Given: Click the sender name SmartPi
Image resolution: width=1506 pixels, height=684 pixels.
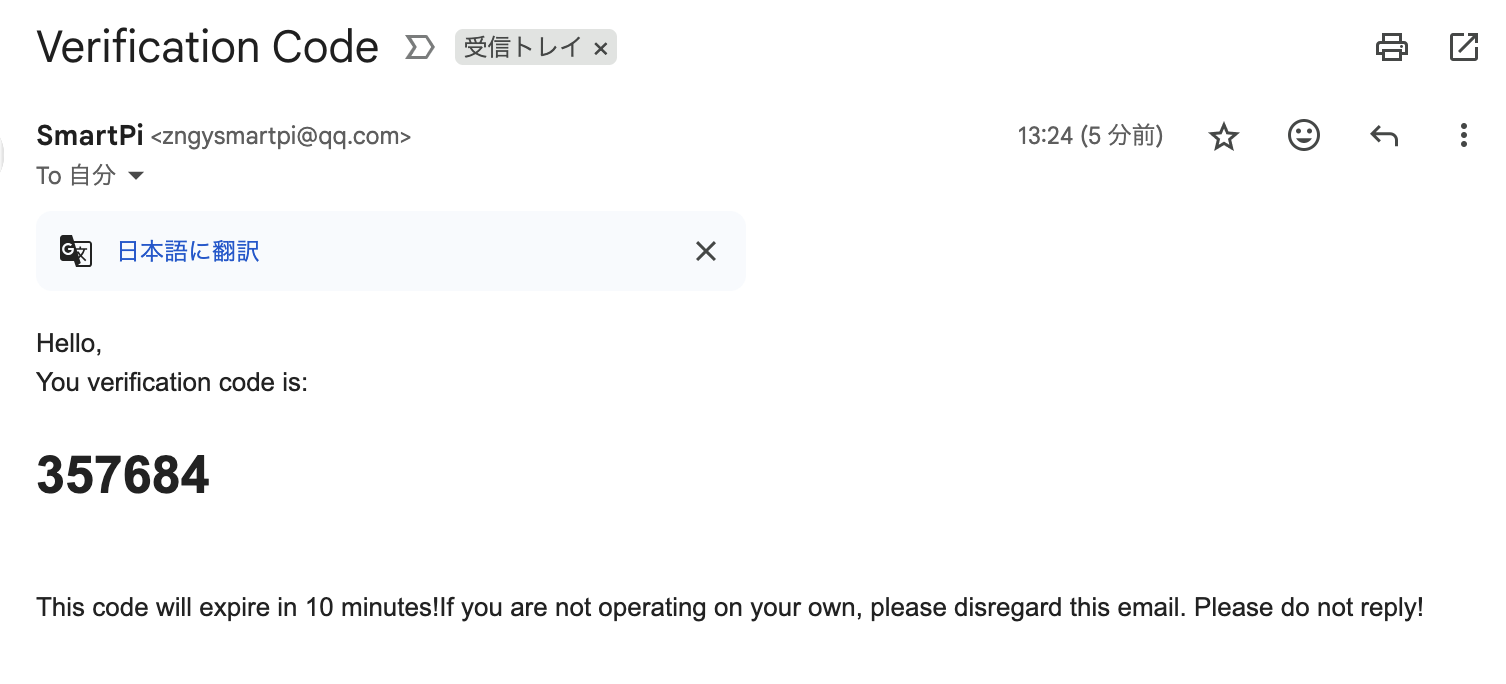Looking at the screenshot, I should point(90,135).
